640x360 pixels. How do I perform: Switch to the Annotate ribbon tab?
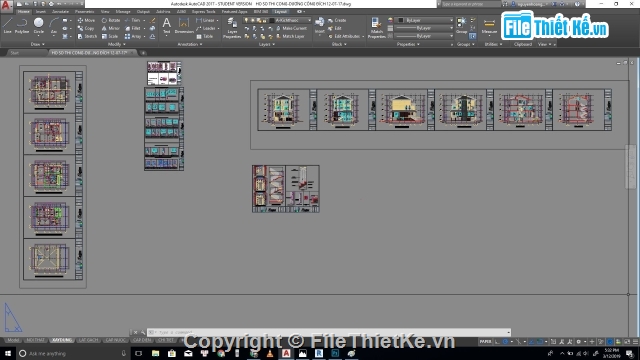pos(60,11)
